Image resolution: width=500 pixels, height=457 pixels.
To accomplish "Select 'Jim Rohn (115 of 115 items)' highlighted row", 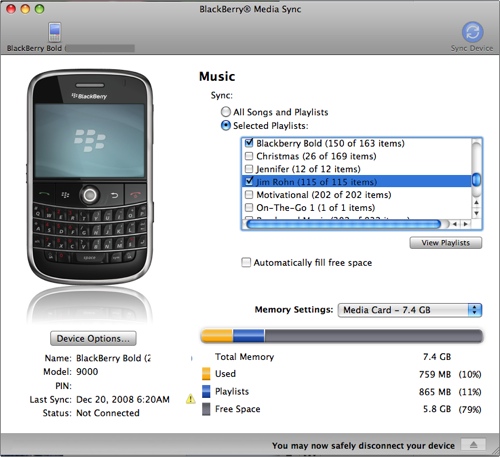I will point(356,181).
